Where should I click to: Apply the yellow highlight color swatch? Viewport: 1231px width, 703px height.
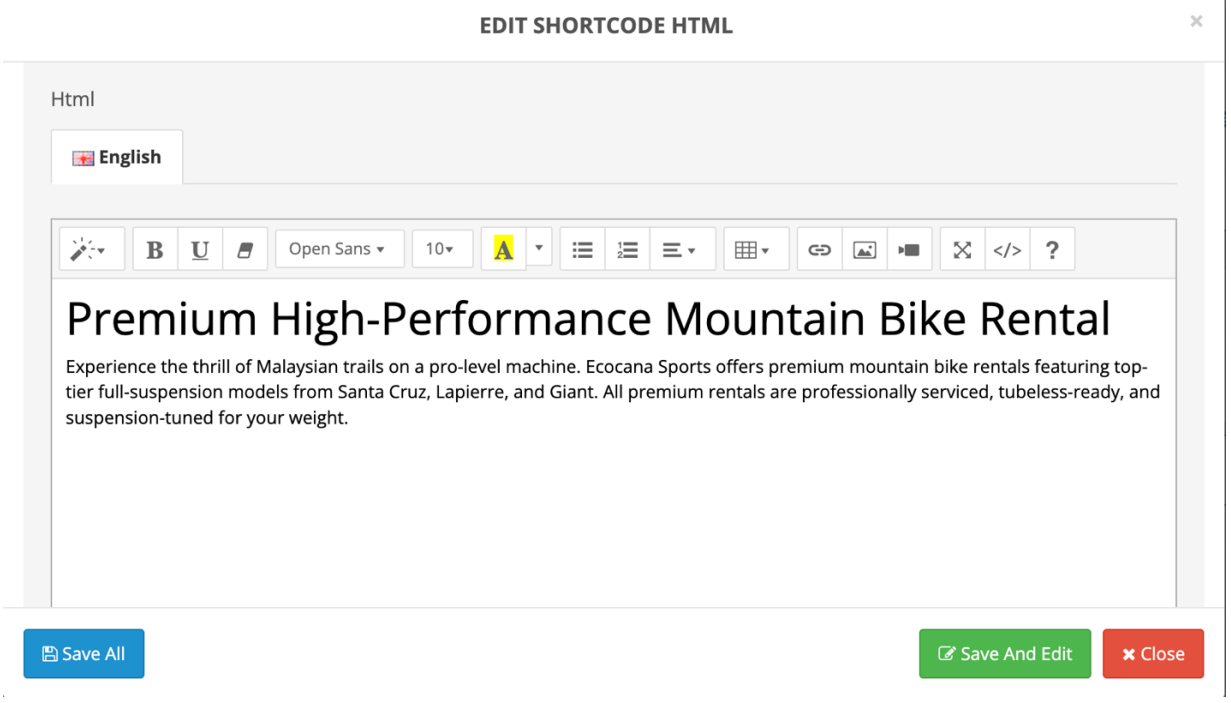[x=503, y=250]
